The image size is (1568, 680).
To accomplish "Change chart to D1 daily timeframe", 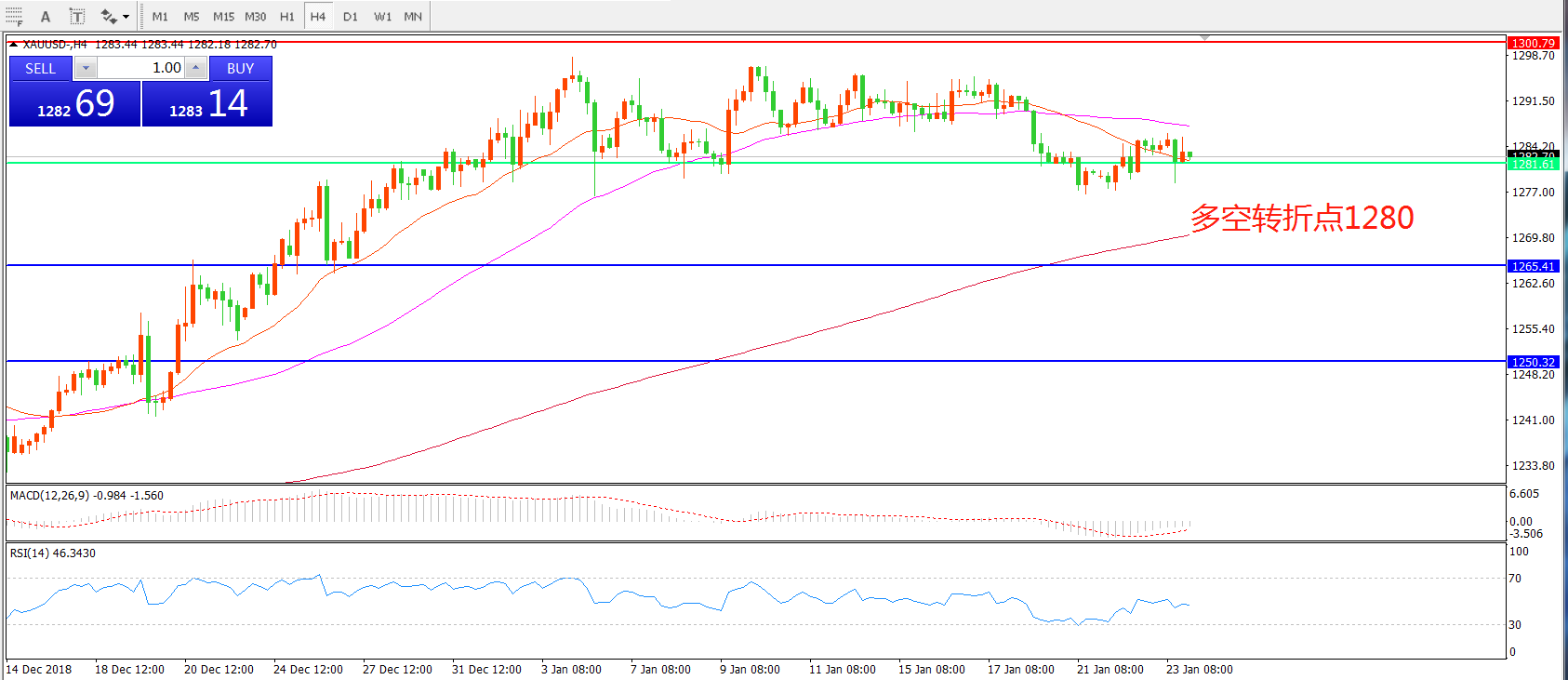I will tap(350, 17).
